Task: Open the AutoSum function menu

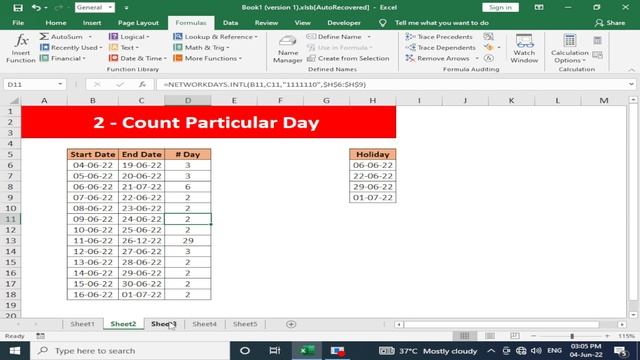Action: pyautogui.click(x=66, y=37)
